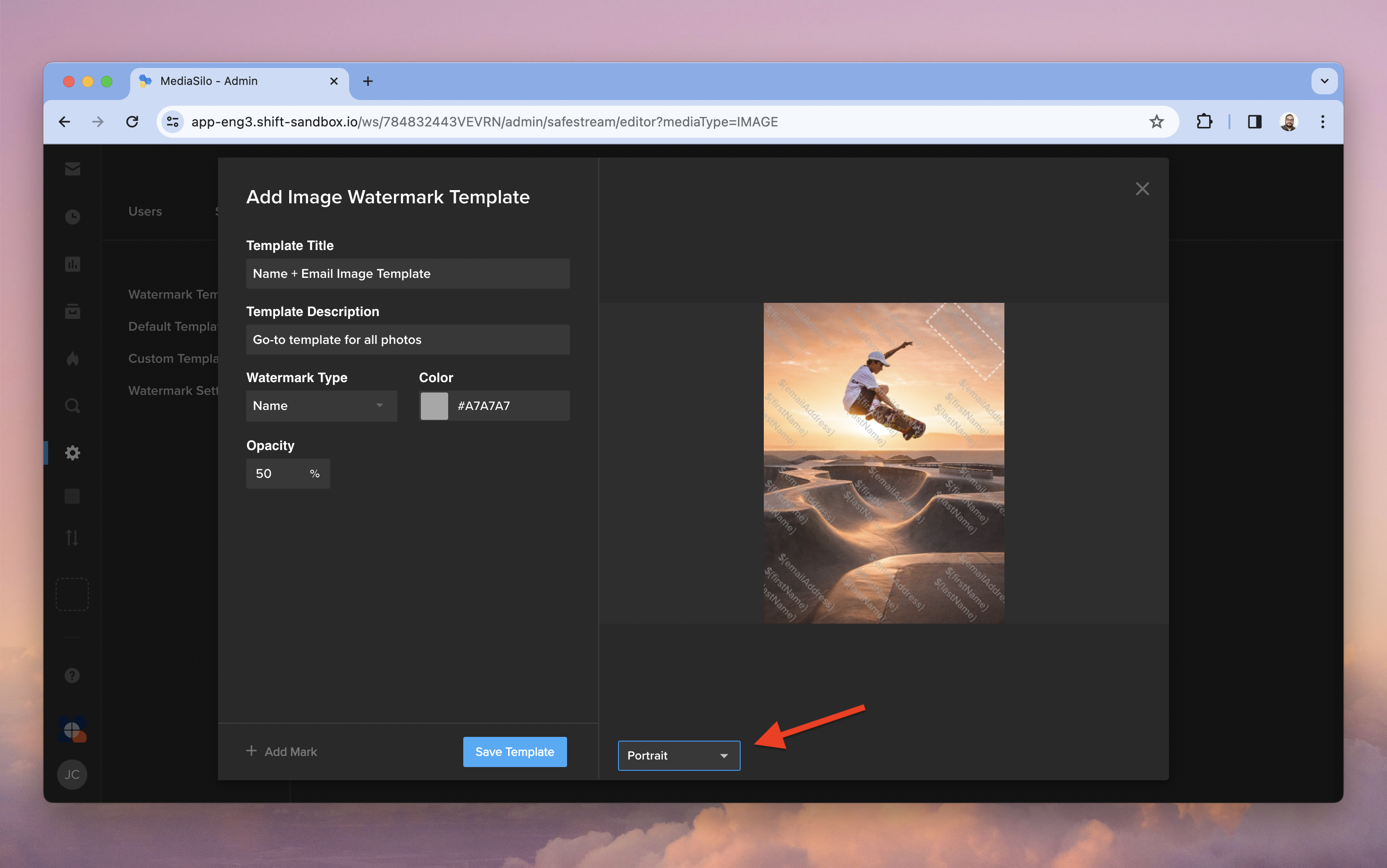Open the flame icon in sidebar
Screen dimensions: 1387x868
[72, 359]
